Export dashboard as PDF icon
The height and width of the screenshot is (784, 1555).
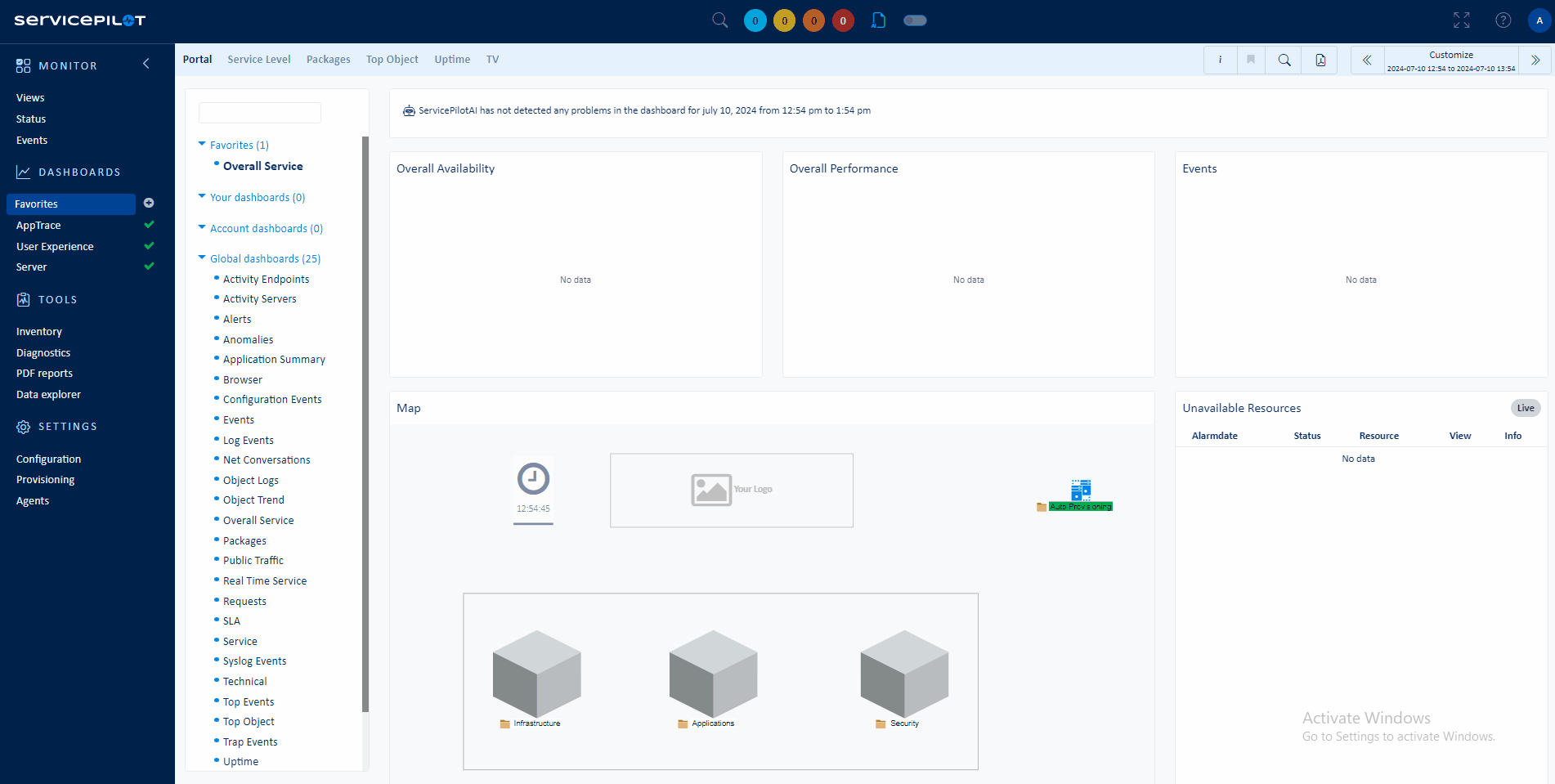(x=1320, y=60)
